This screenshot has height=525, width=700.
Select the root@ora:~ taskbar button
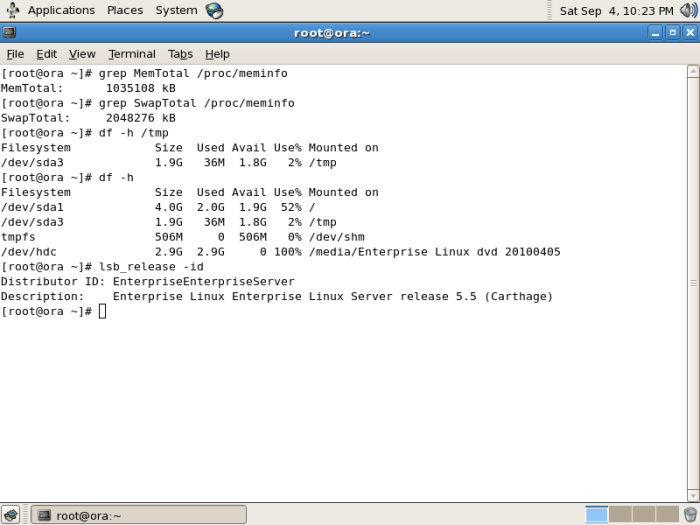pos(138,515)
